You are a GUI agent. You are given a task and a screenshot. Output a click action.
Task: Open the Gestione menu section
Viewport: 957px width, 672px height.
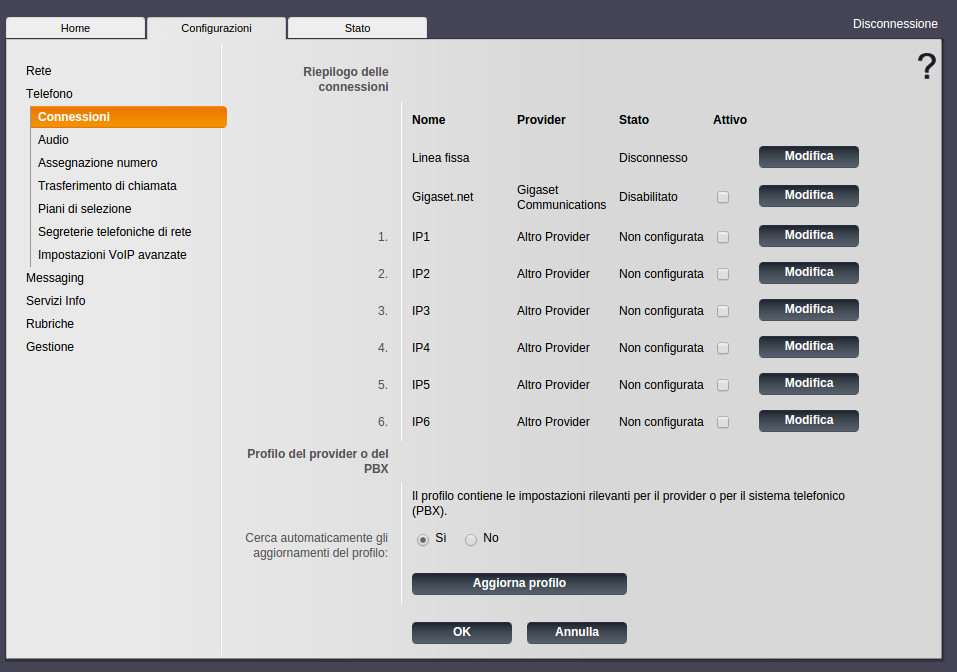coord(50,347)
